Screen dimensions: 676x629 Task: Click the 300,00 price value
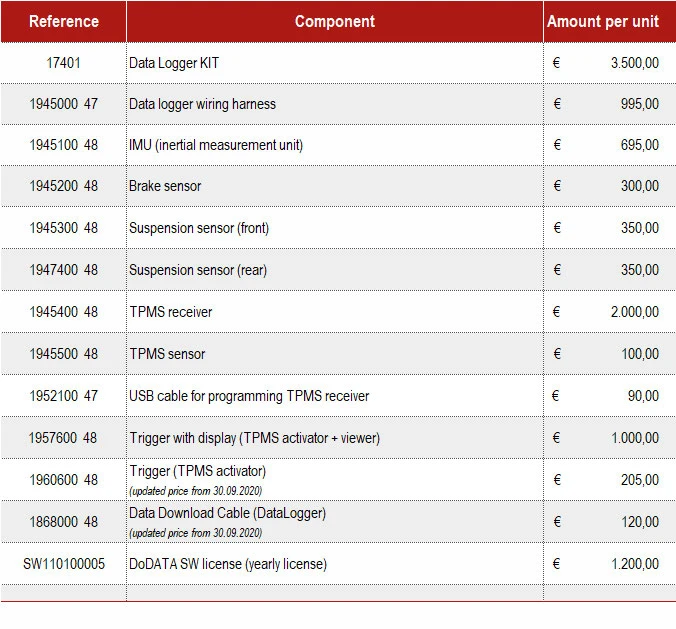click(x=640, y=186)
